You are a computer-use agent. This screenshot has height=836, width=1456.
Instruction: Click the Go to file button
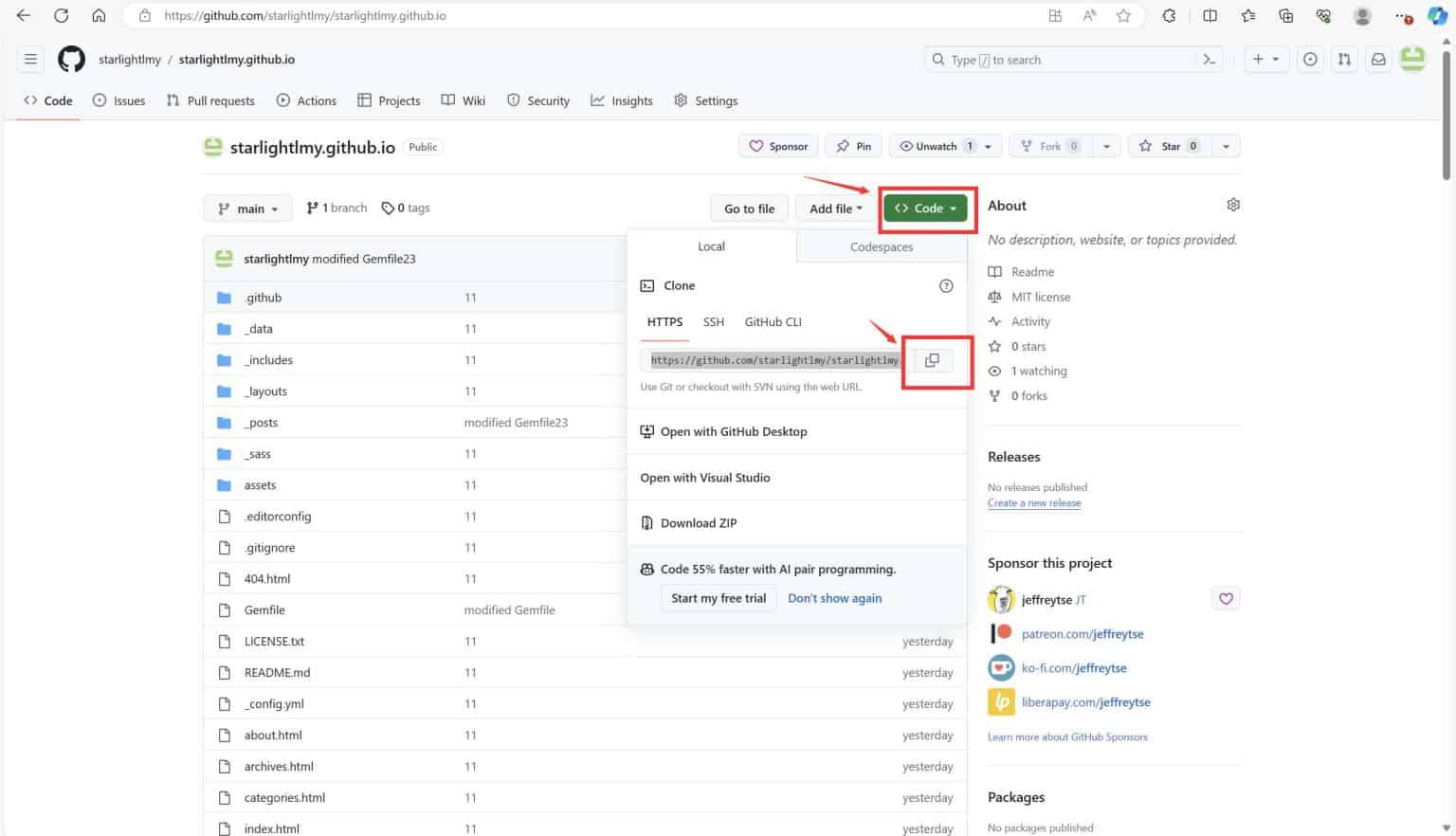coord(749,209)
